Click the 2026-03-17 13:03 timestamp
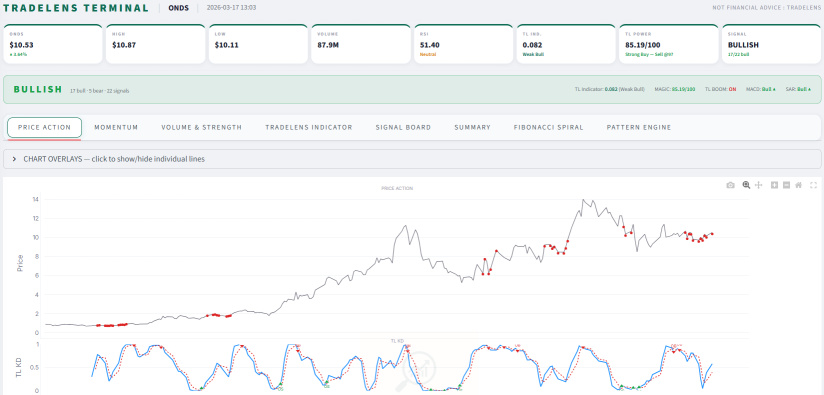Screen dimensions: 824x395 [231, 8]
